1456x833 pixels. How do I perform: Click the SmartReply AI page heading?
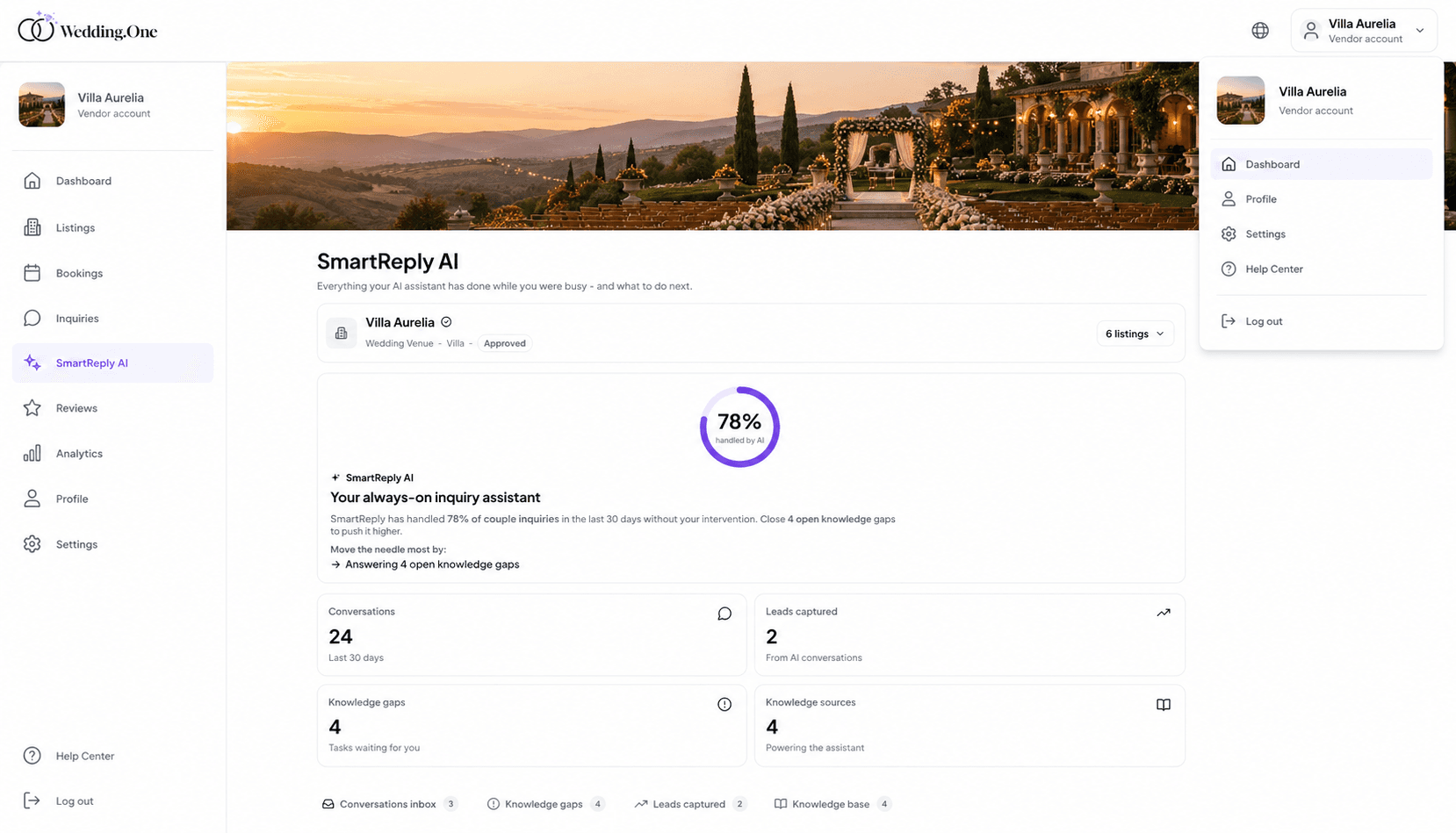(x=387, y=262)
